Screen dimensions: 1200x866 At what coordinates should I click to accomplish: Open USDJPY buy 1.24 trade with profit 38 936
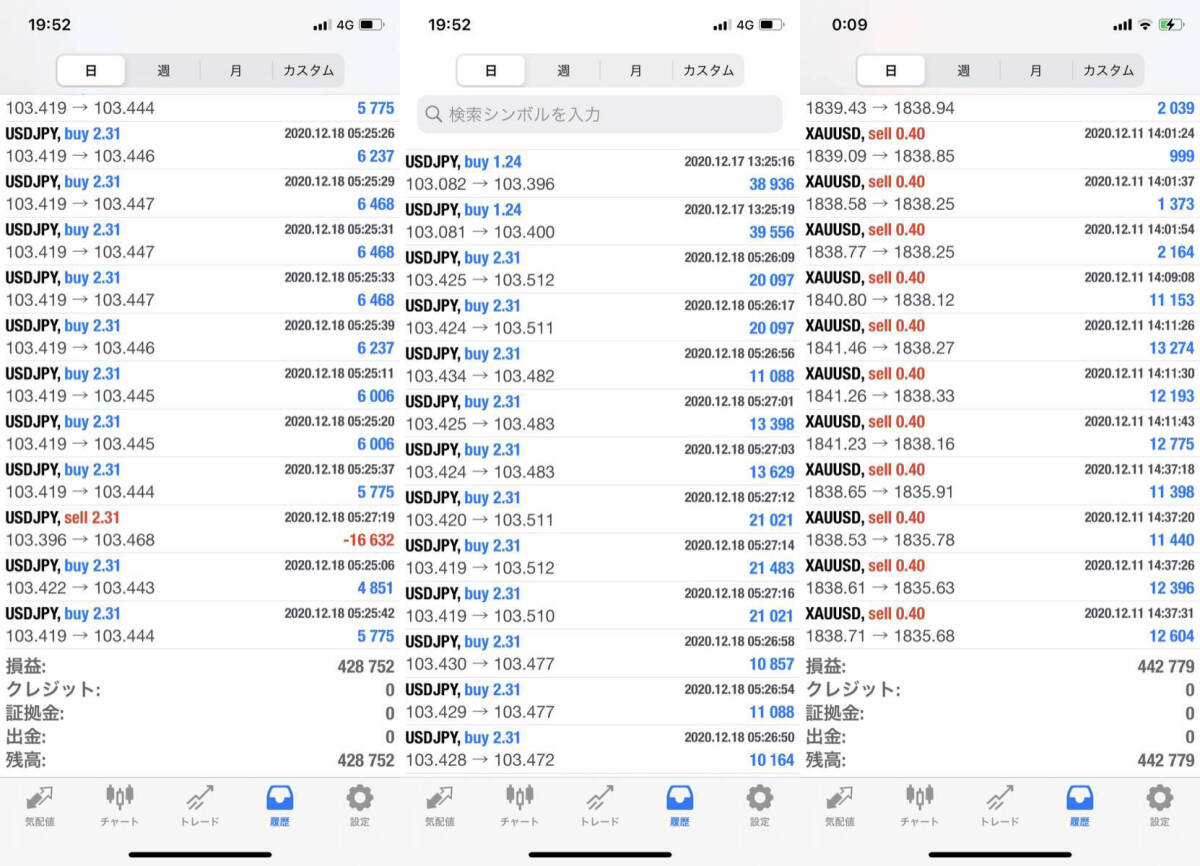click(x=600, y=173)
